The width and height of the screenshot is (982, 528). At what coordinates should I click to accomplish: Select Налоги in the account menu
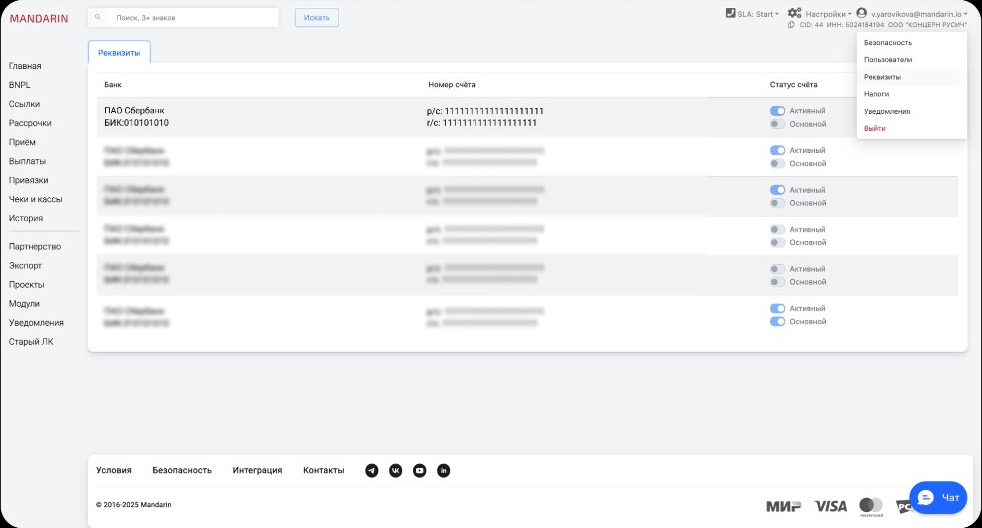(876, 94)
